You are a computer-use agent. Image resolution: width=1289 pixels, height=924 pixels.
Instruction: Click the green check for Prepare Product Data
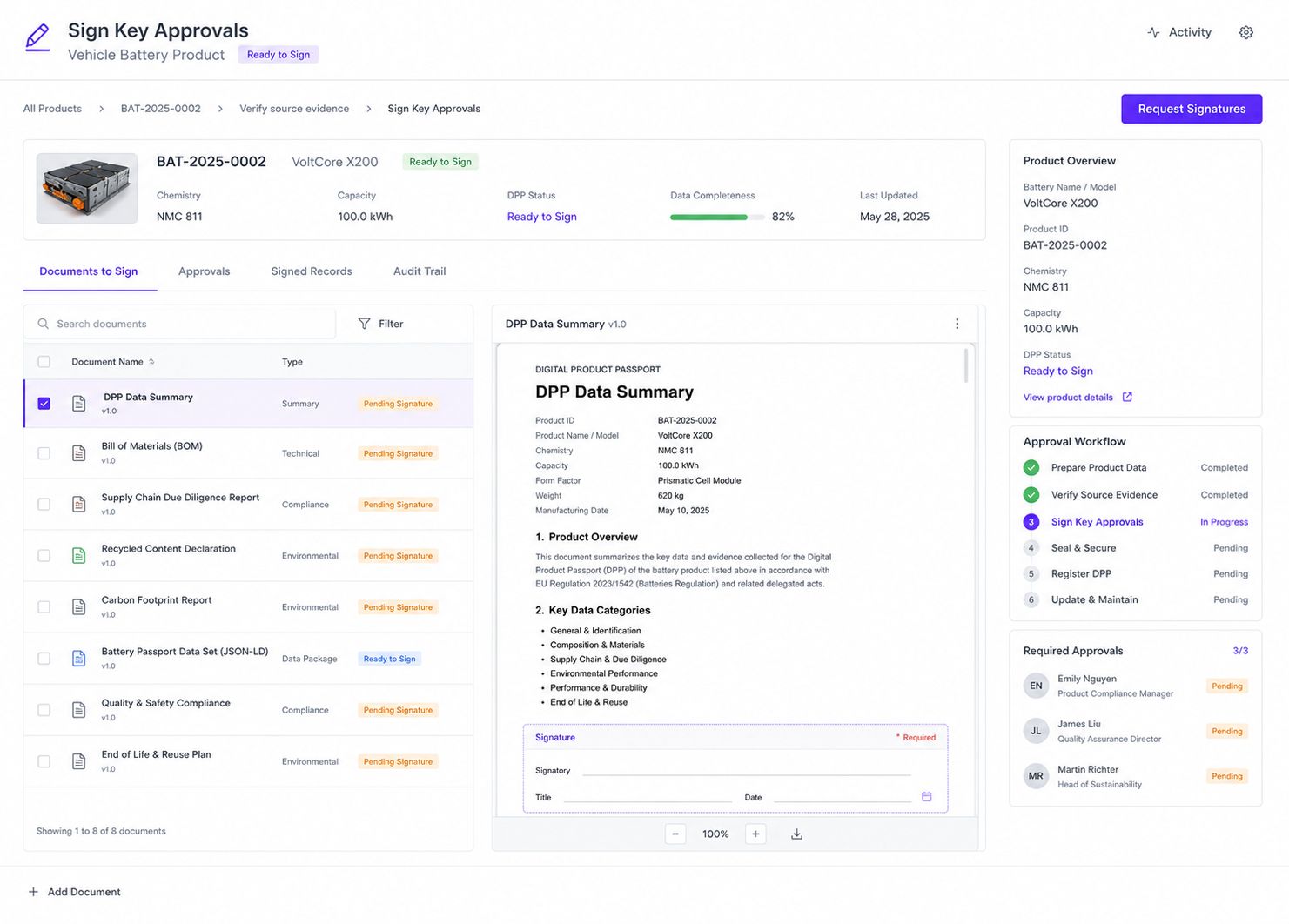point(1031,468)
